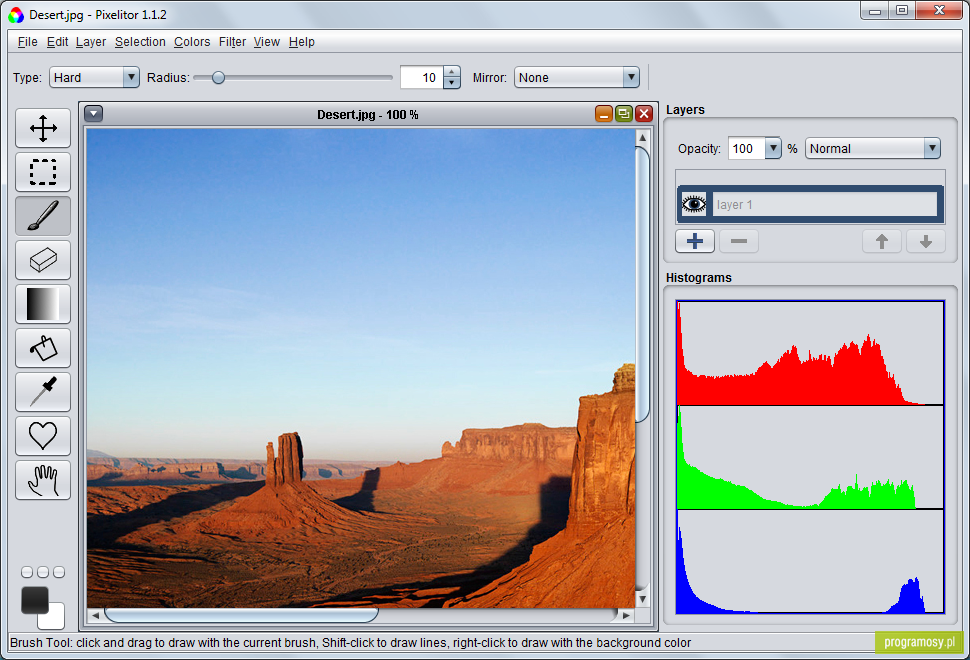The image size is (970, 660).
Task: Open the Layer menu
Action: pyautogui.click(x=91, y=41)
